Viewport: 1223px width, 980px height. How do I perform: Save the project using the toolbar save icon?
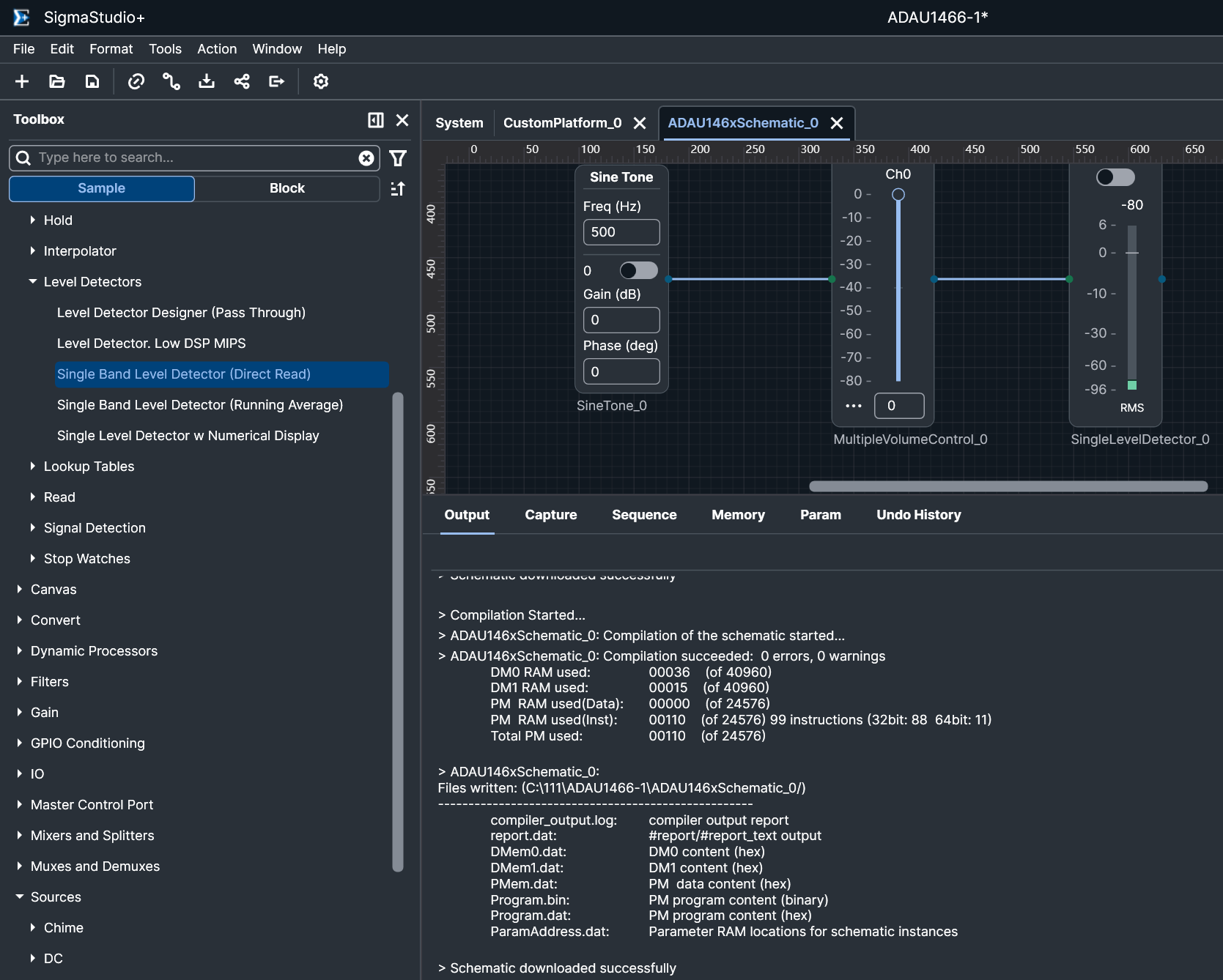92,81
